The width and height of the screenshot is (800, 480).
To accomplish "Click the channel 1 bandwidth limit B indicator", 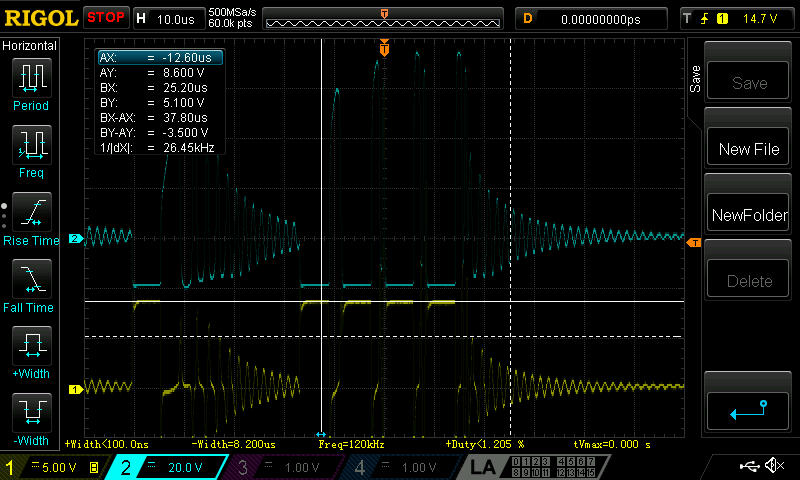I will click(94, 467).
